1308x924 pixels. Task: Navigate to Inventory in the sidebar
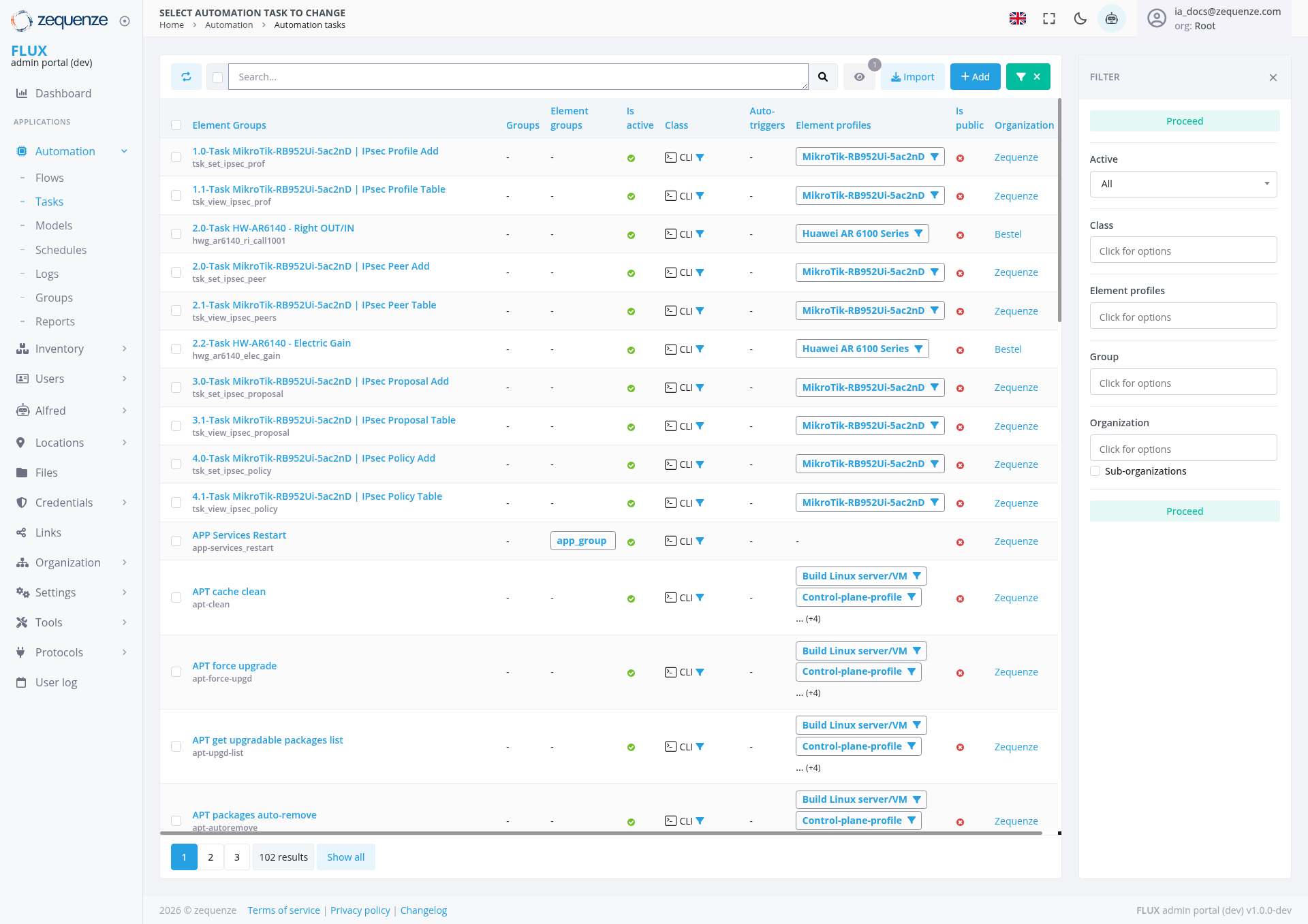click(59, 348)
